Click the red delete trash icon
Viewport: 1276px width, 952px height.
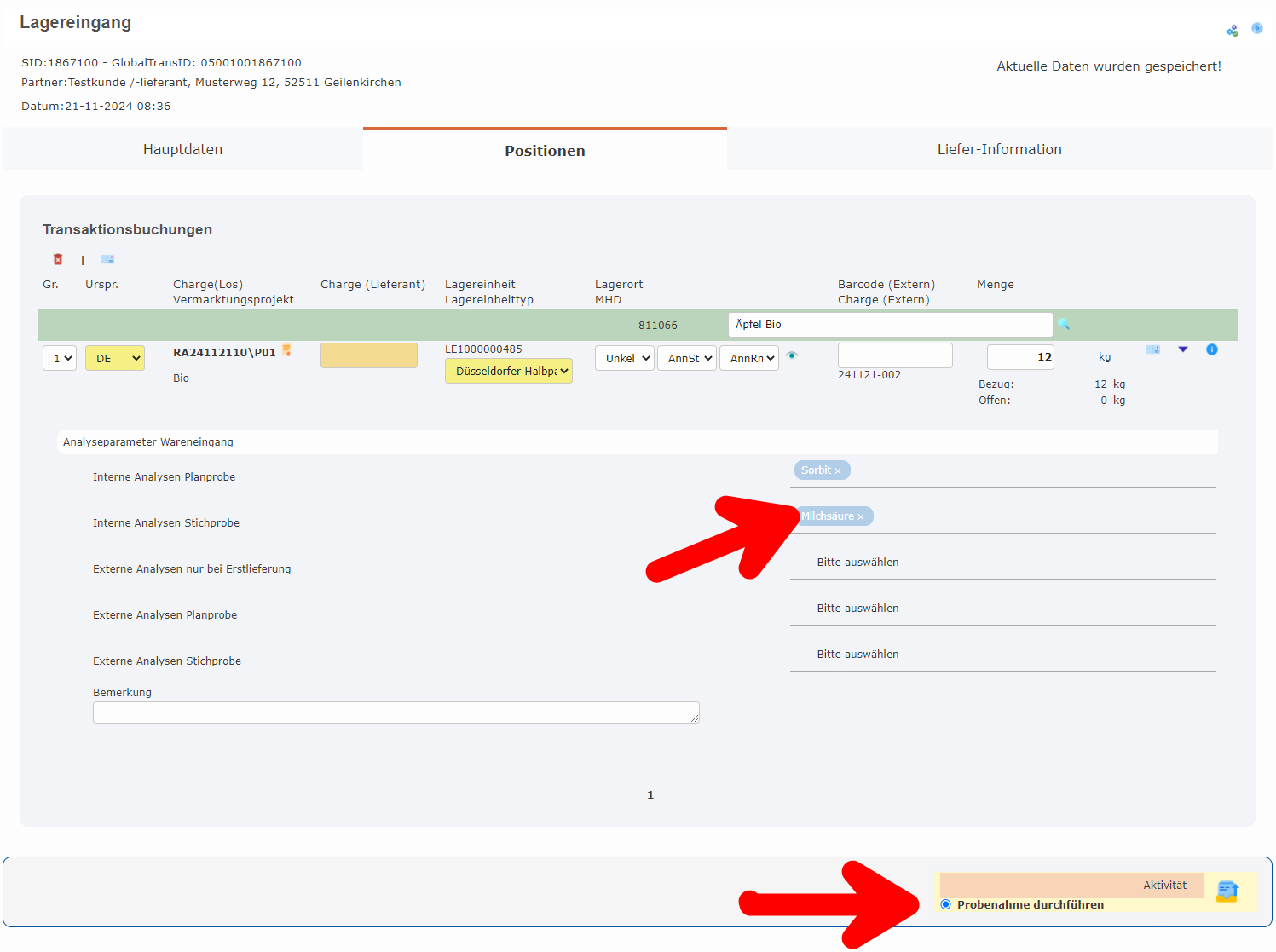pyautogui.click(x=58, y=259)
